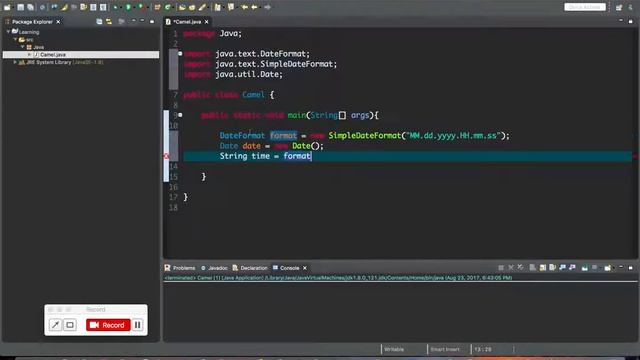The width and height of the screenshot is (640, 360).
Task: Click the Open Perspective icon
Action: pos(619,7)
